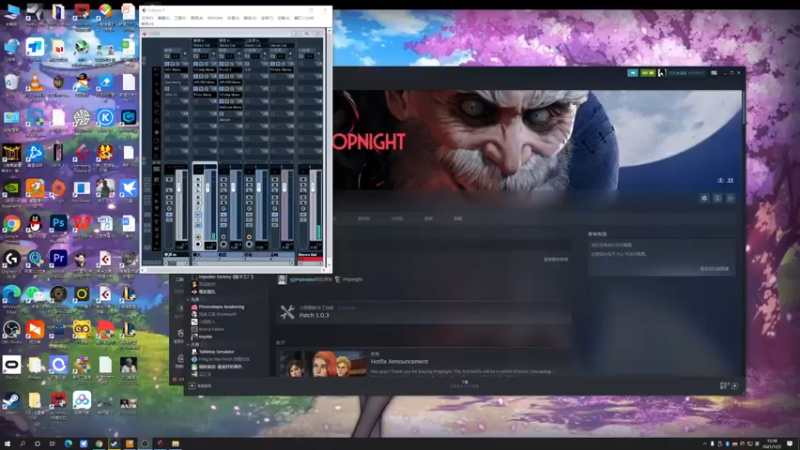Open the WPS Office desktop icon
800x450 pixels.
click(x=82, y=223)
